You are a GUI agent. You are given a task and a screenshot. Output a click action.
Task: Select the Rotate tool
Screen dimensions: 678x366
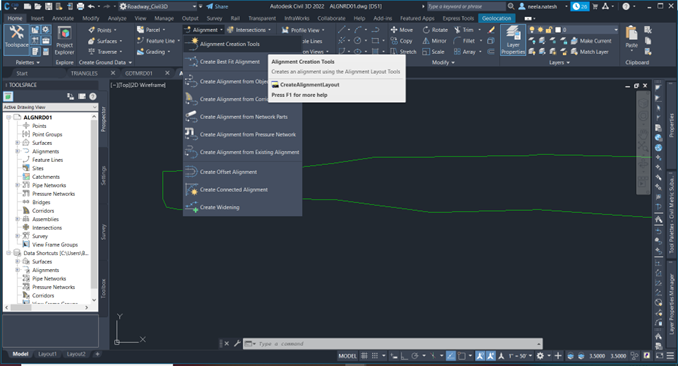pyautogui.click(x=435, y=30)
